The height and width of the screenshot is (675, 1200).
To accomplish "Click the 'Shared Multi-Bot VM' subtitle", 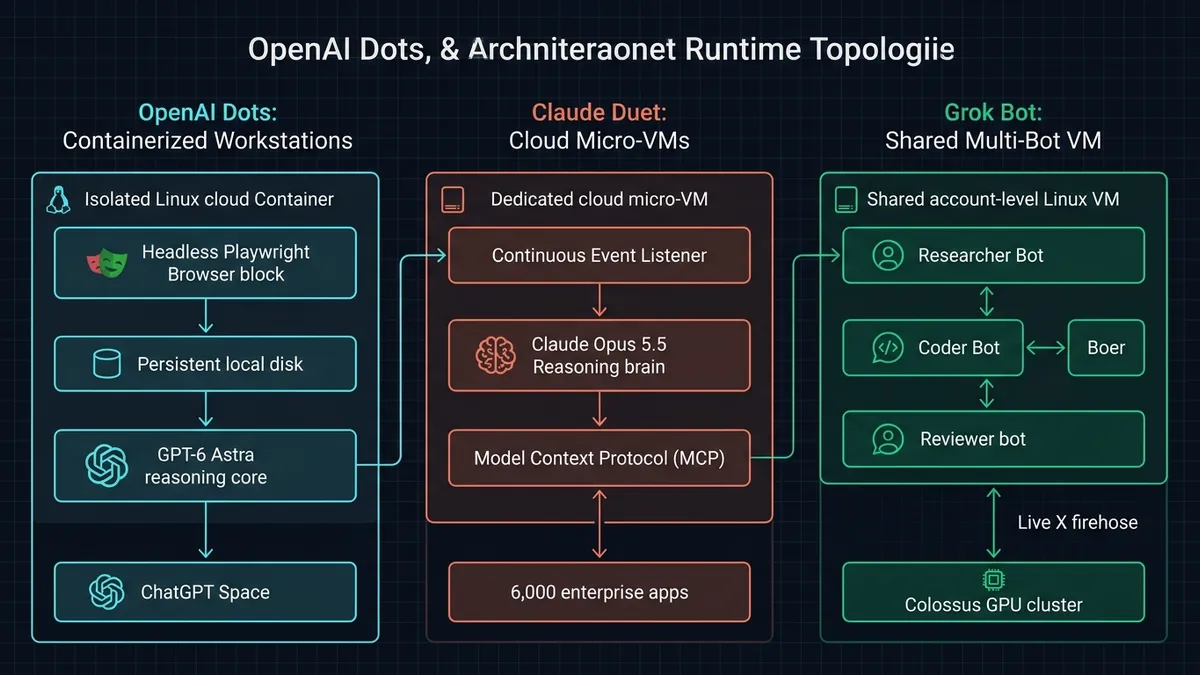I will tap(993, 140).
